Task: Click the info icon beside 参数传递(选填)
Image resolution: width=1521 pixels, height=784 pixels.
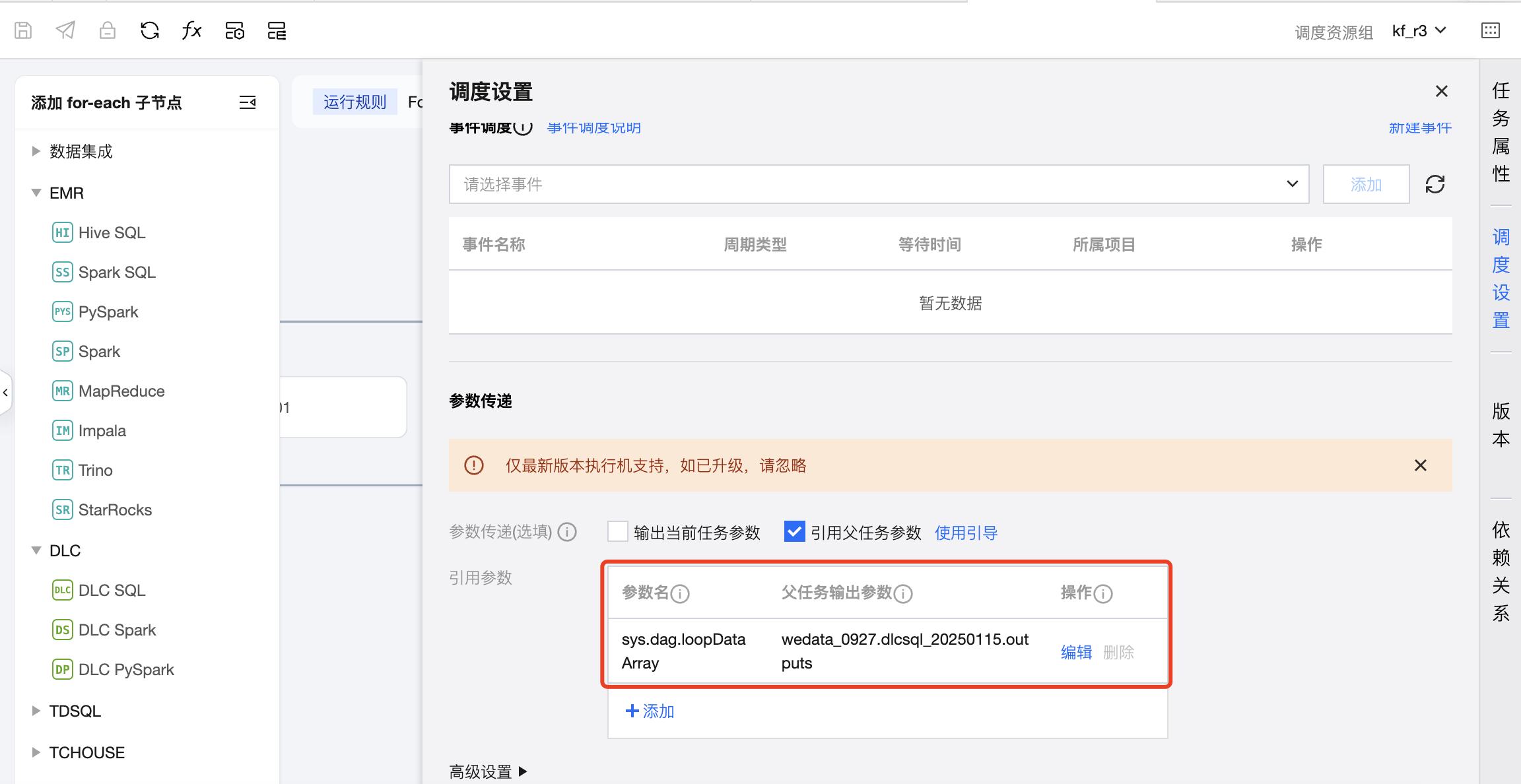Action: (567, 532)
